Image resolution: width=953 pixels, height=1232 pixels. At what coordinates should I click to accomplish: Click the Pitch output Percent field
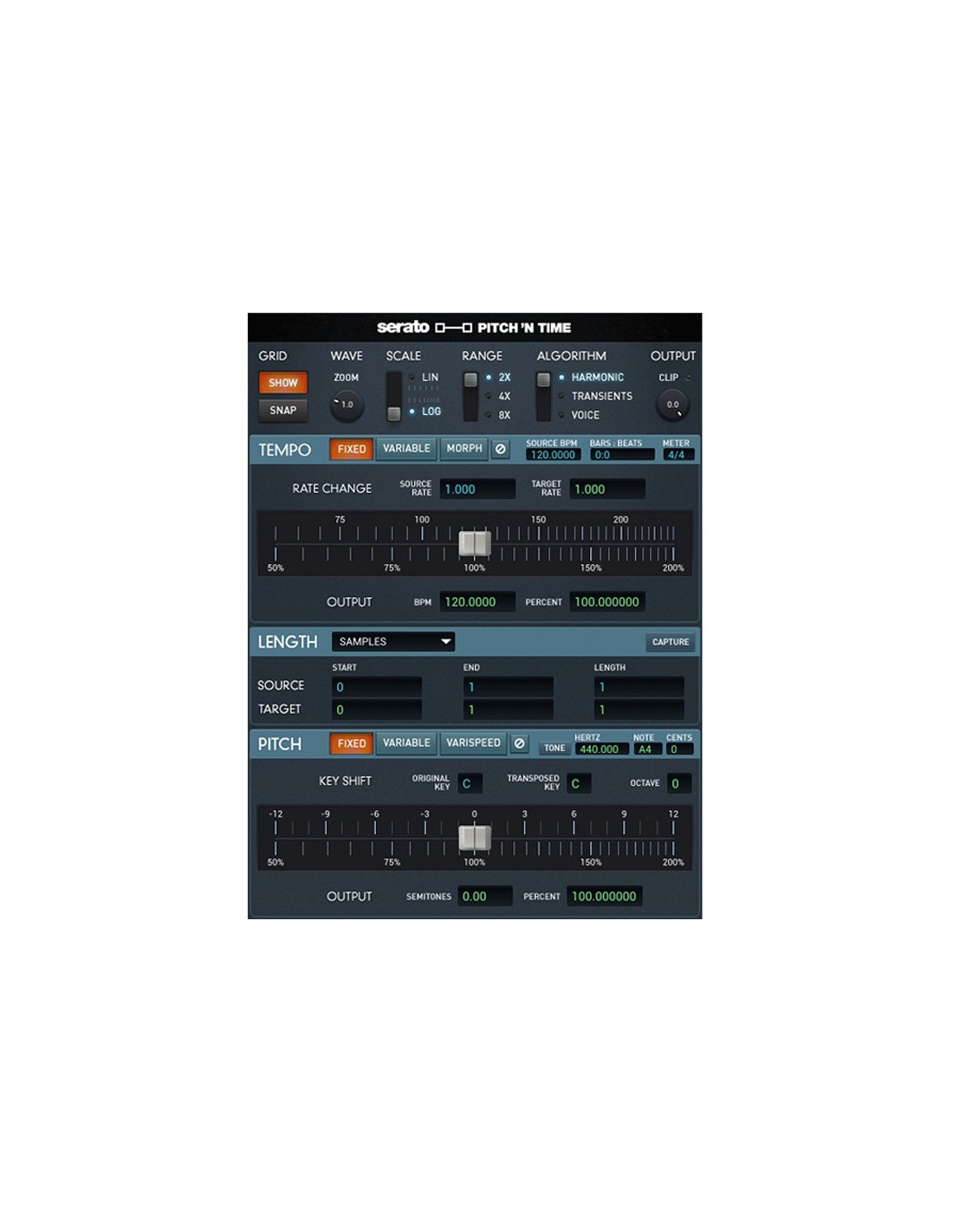(x=605, y=897)
